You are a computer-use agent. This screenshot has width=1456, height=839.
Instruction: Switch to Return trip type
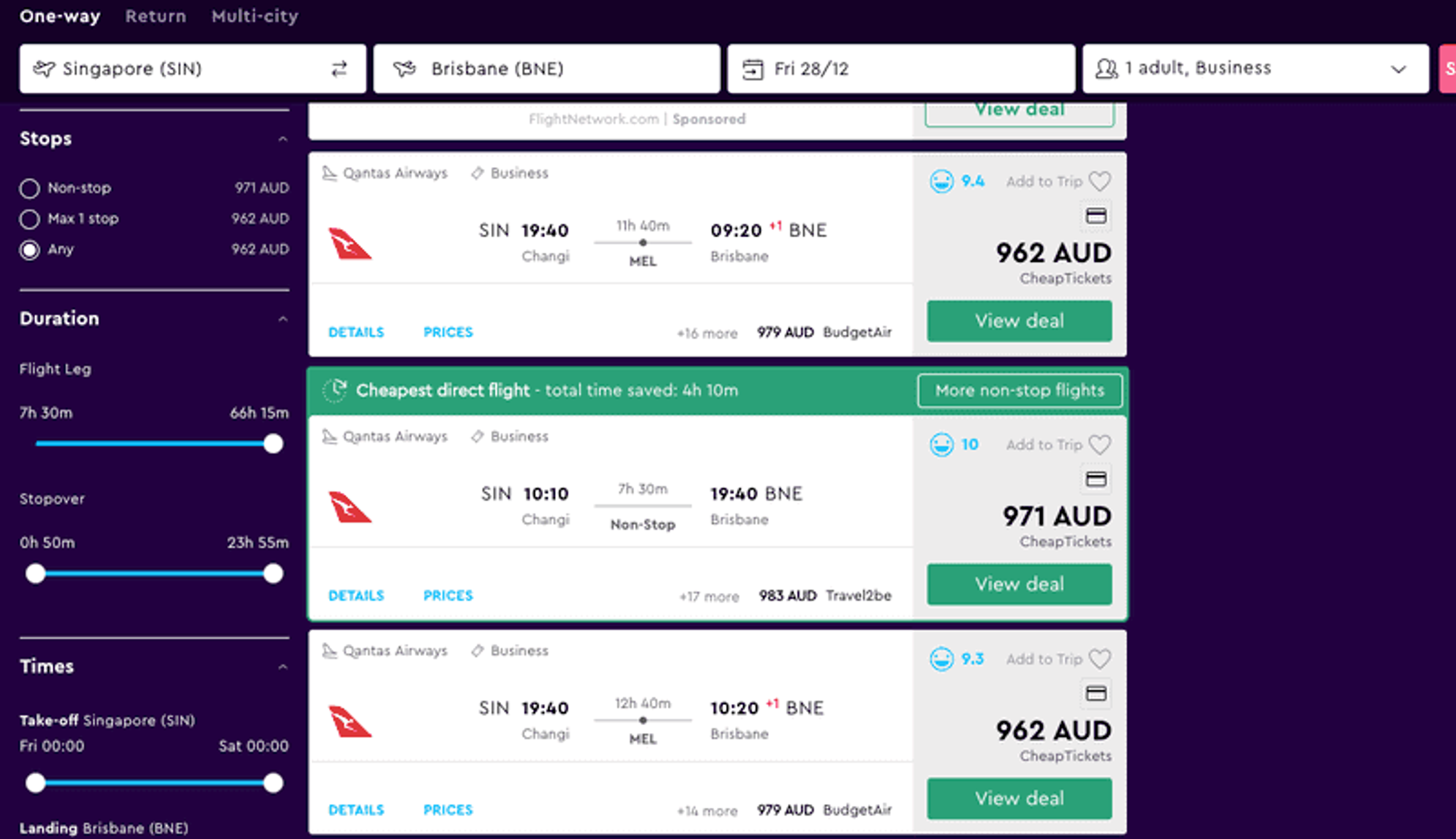[155, 16]
